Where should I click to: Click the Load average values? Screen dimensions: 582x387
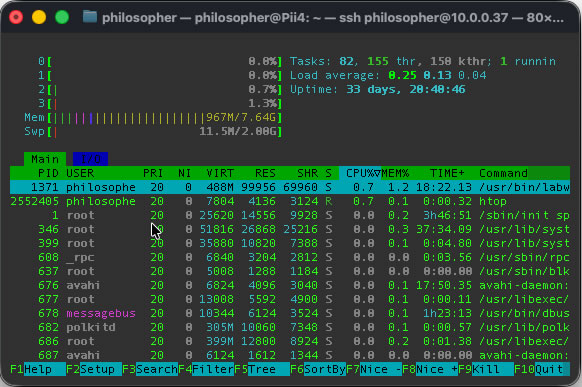point(437,75)
